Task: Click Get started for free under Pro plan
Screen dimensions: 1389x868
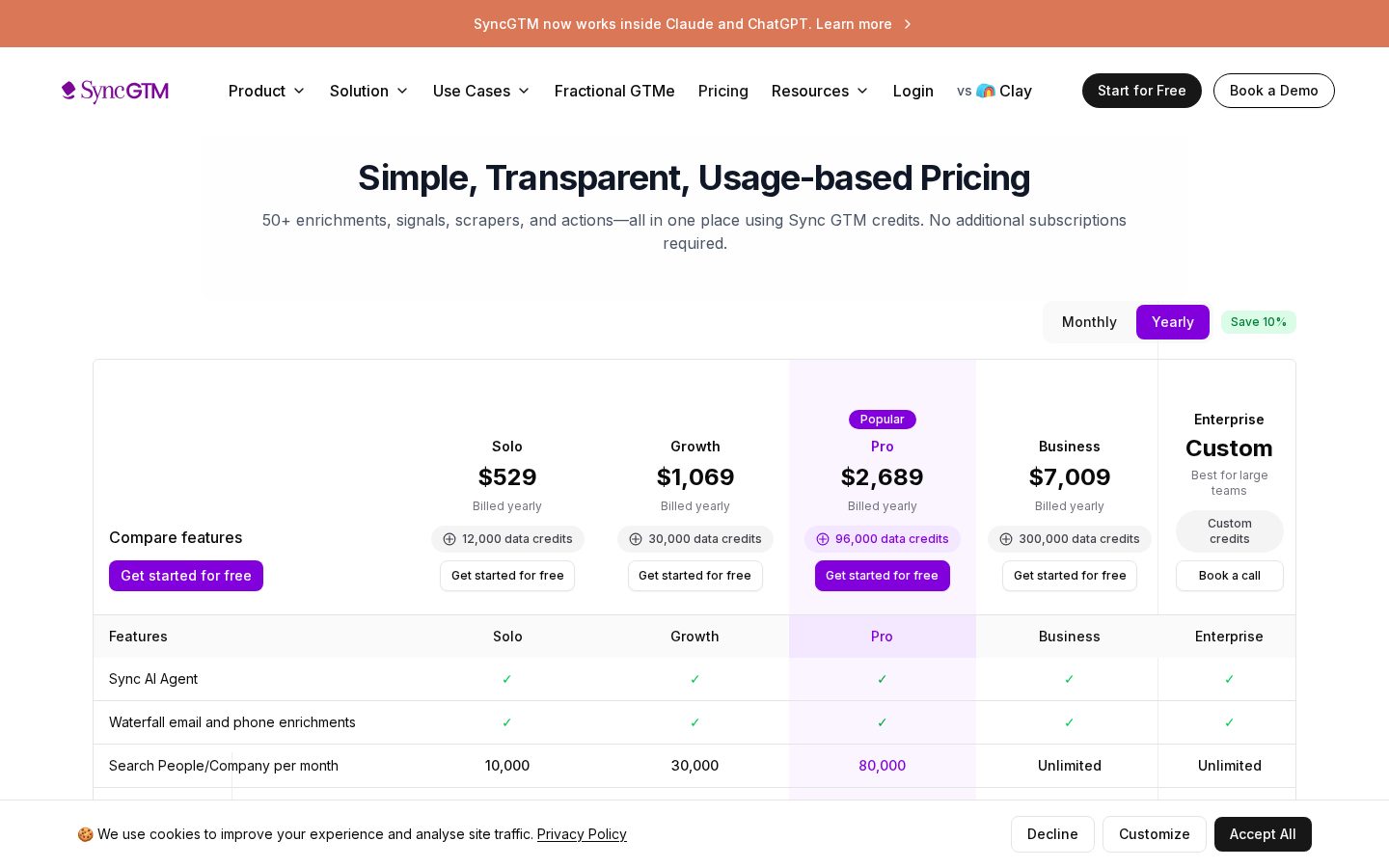Action: tap(883, 576)
